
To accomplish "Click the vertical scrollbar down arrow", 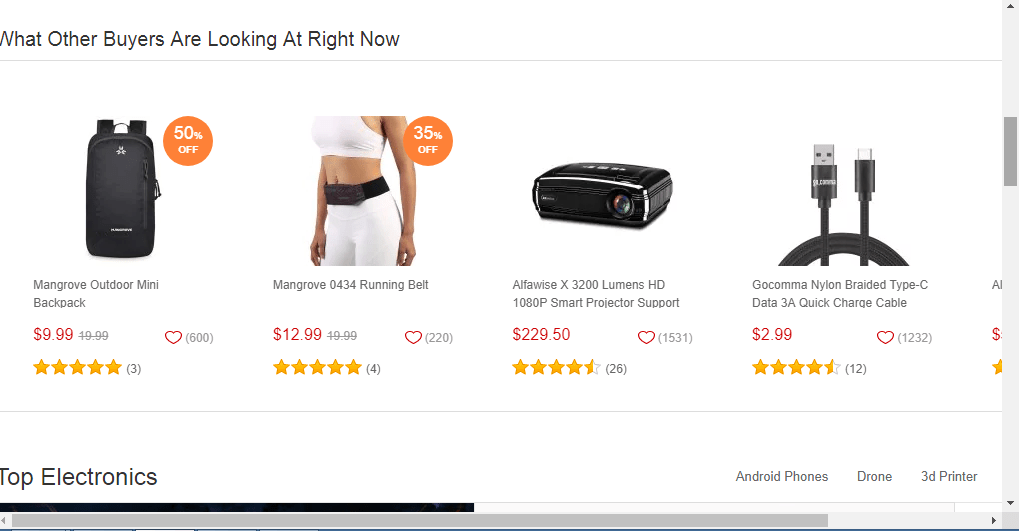I will [1010, 503].
